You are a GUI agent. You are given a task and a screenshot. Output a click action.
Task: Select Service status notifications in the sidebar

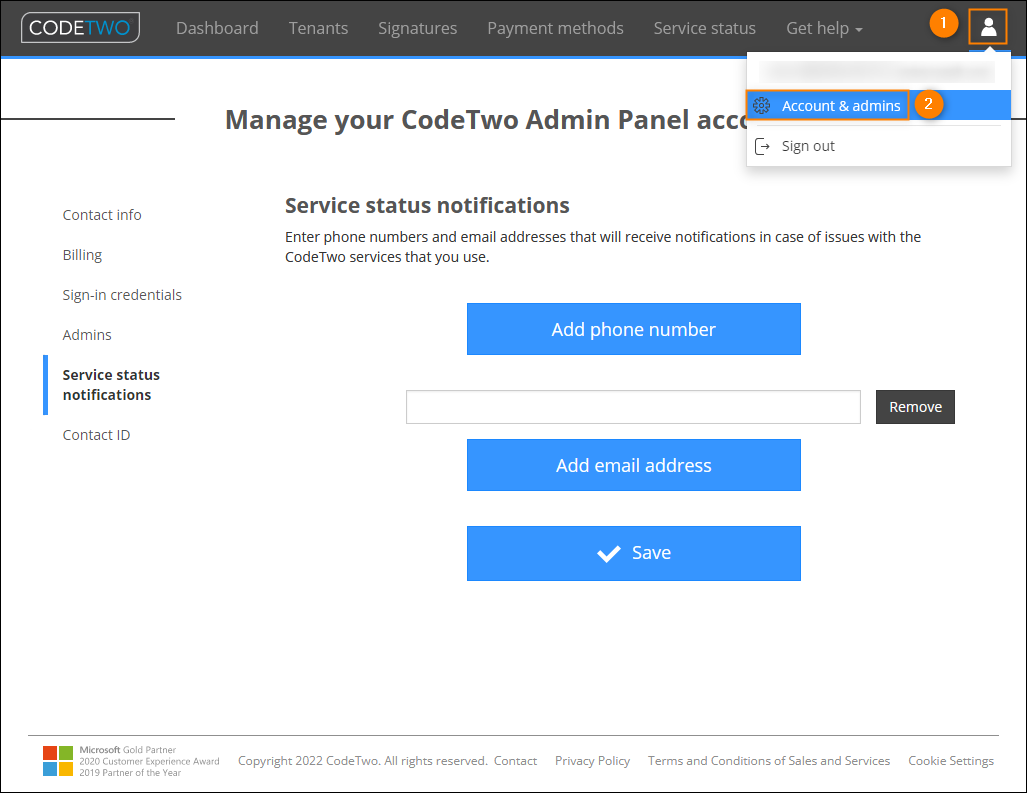click(111, 385)
